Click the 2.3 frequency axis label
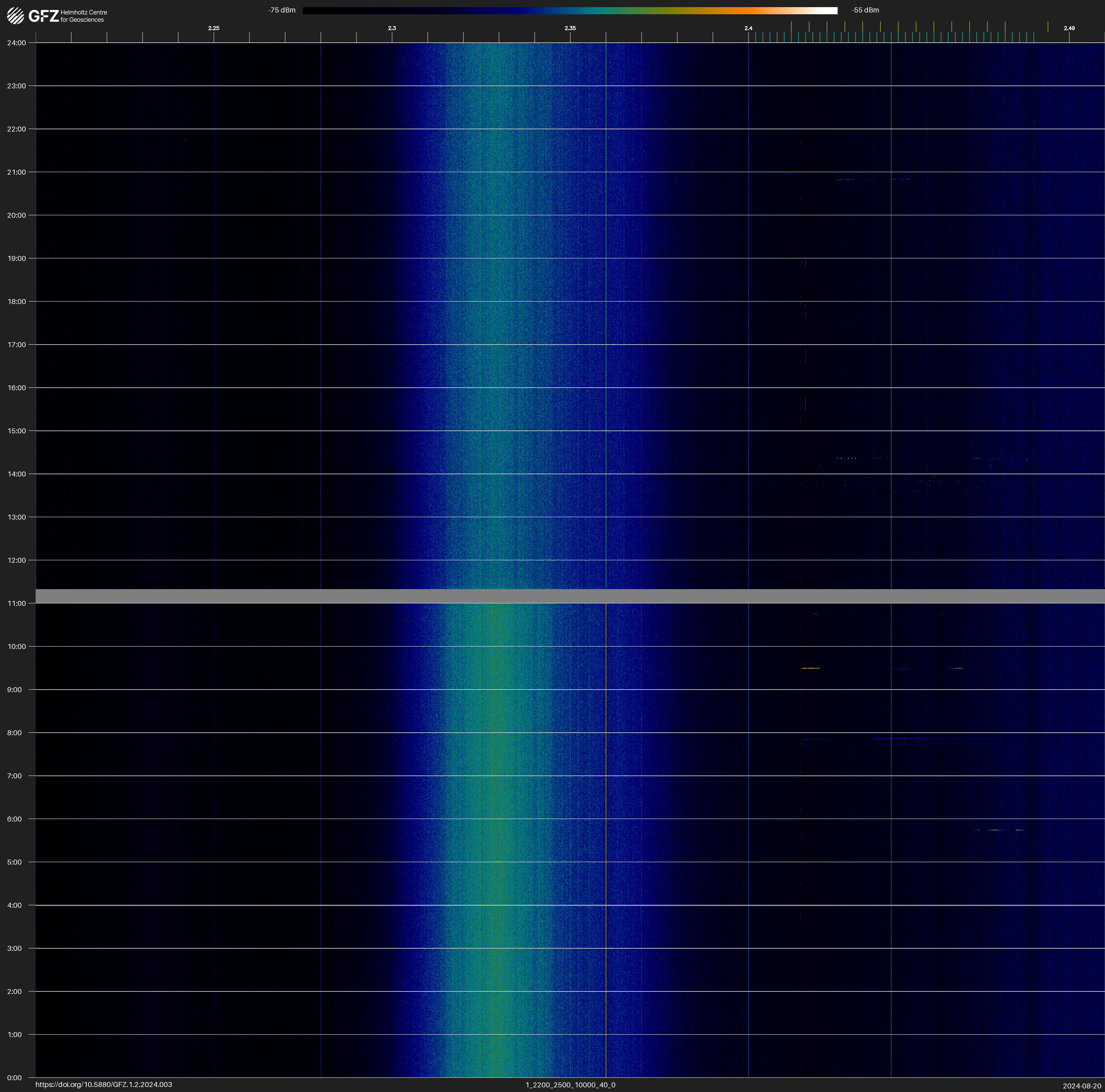Image resolution: width=1105 pixels, height=1092 pixels. click(392, 28)
